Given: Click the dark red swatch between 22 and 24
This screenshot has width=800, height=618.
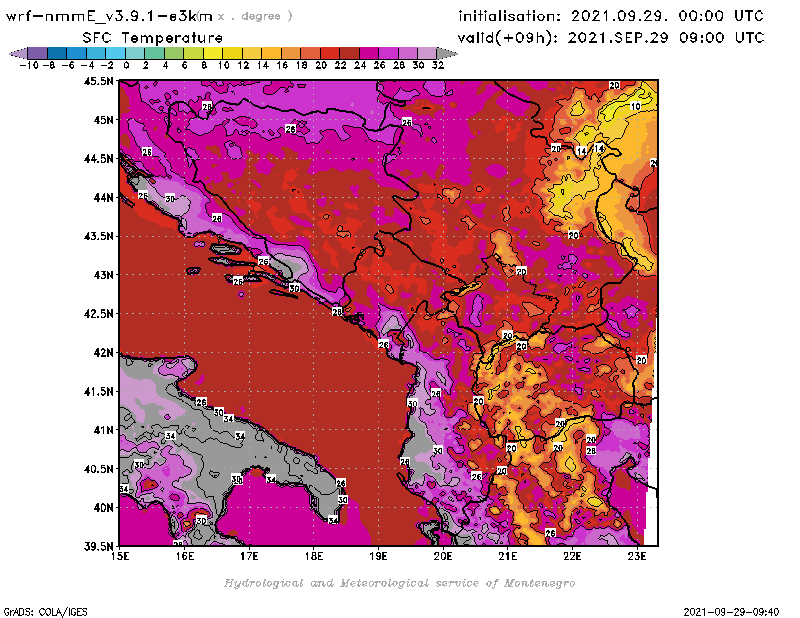Looking at the screenshot, I should (350, 54).
